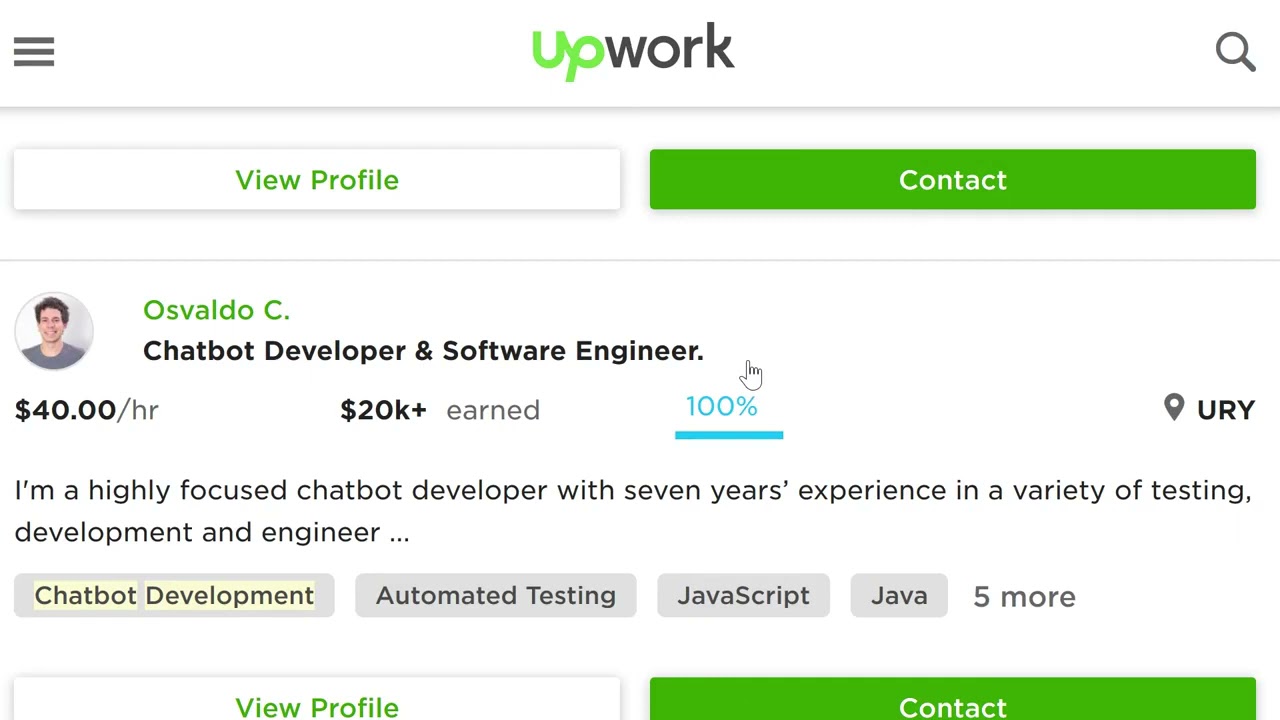Choose the JavaScript skill tag

point(743,596)
